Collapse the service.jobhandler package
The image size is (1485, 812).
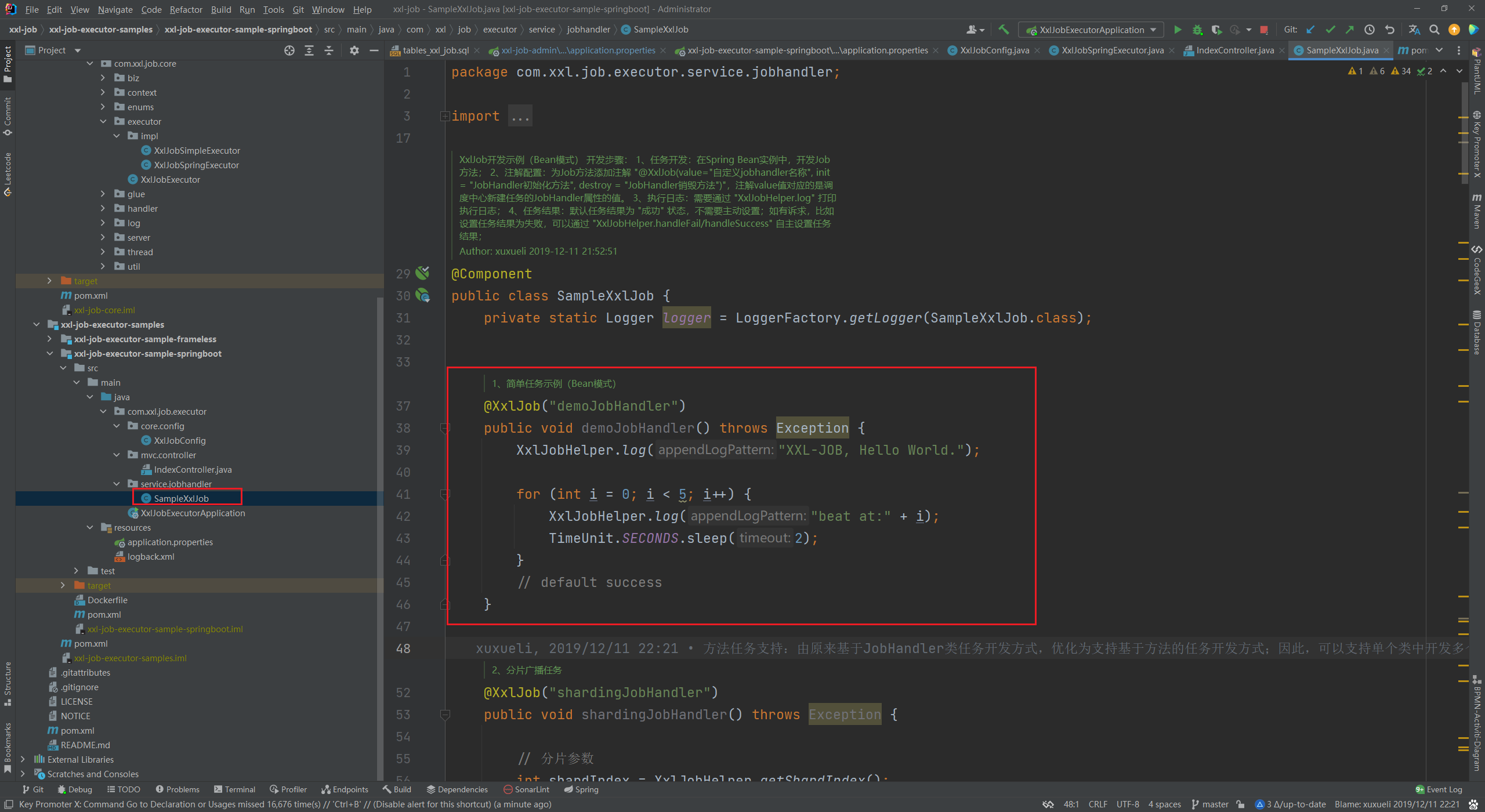coord(117,484)
